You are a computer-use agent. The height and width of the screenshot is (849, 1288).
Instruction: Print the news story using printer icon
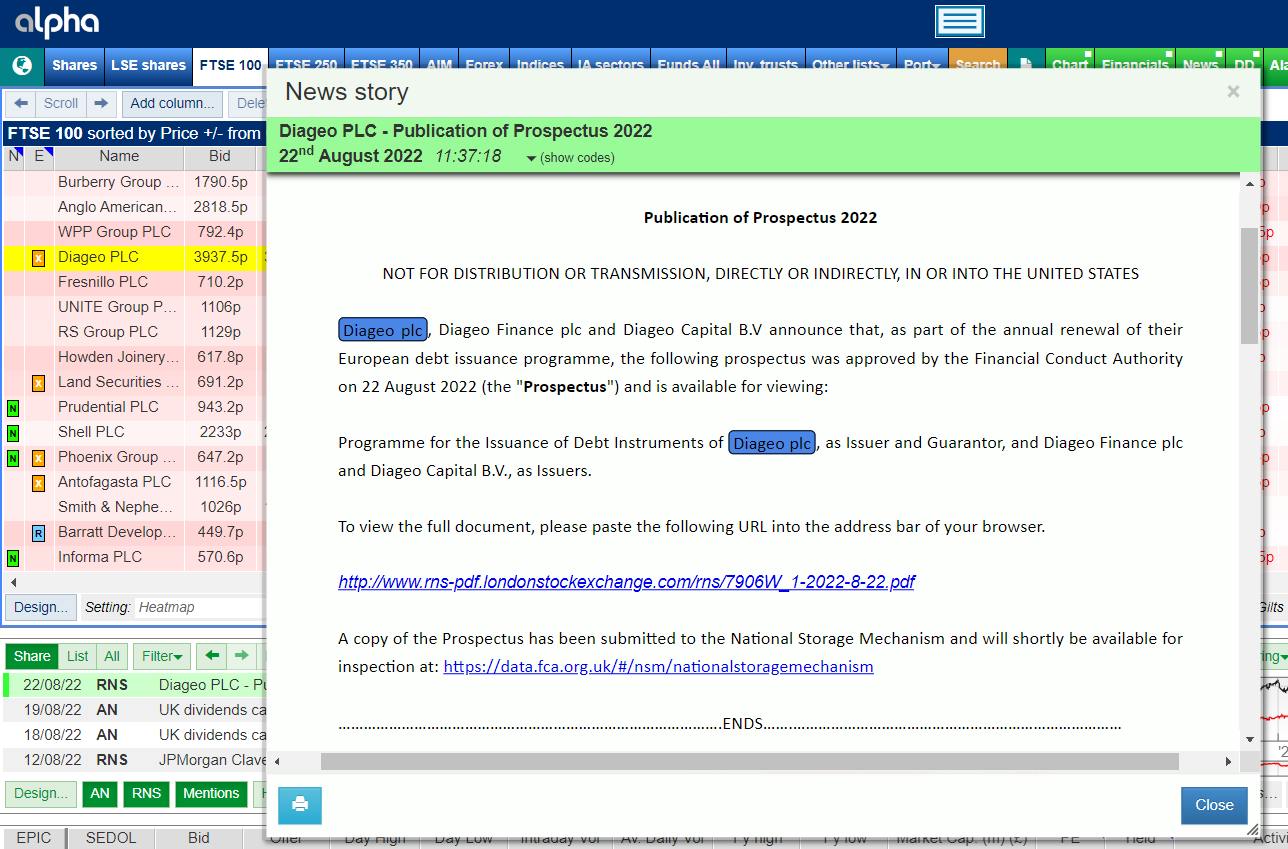300,804
